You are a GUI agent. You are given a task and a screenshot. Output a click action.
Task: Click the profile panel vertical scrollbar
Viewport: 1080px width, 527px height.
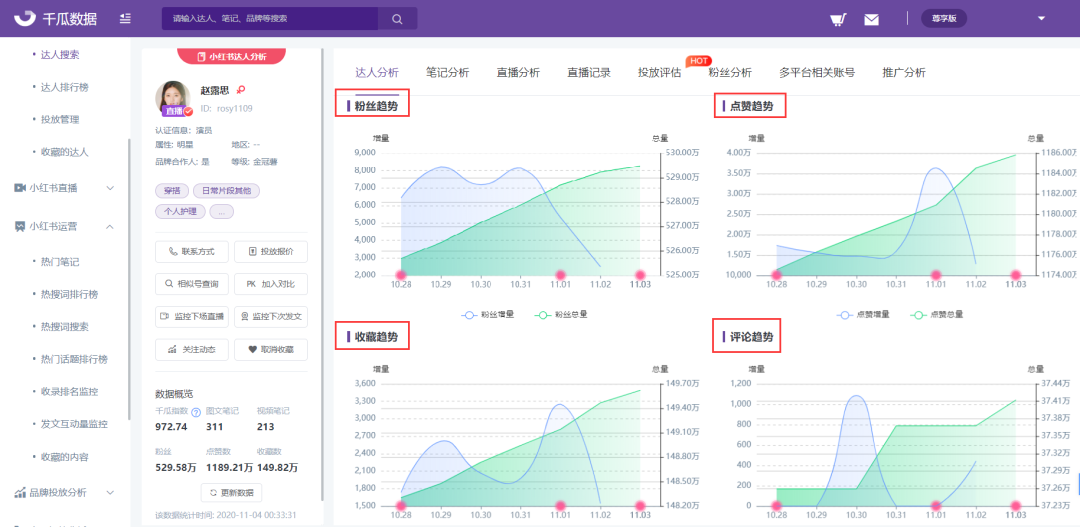[x=322, y=274]
